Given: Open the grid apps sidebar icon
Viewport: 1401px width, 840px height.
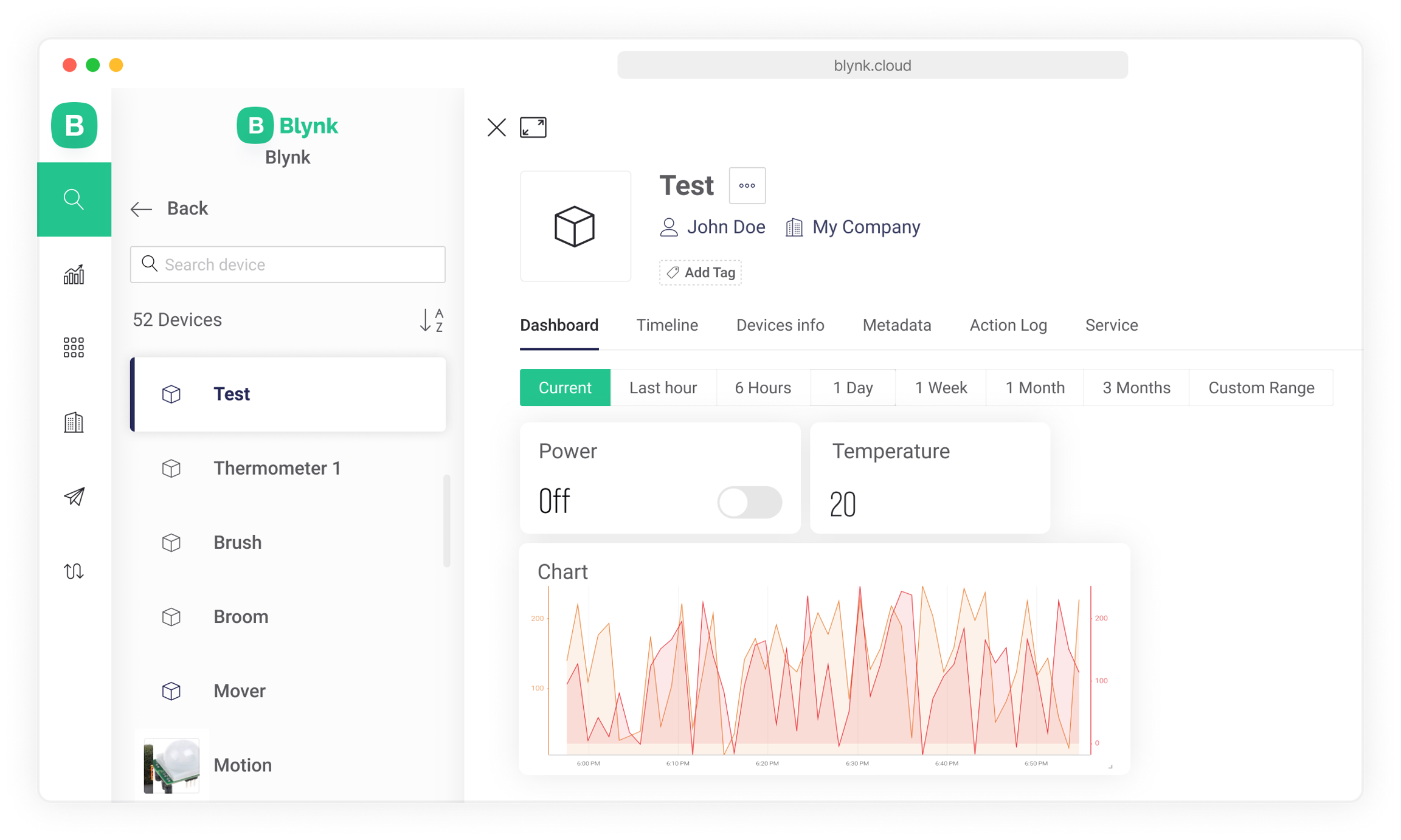Looking at the screenshot, I should (x=74, y=348).
